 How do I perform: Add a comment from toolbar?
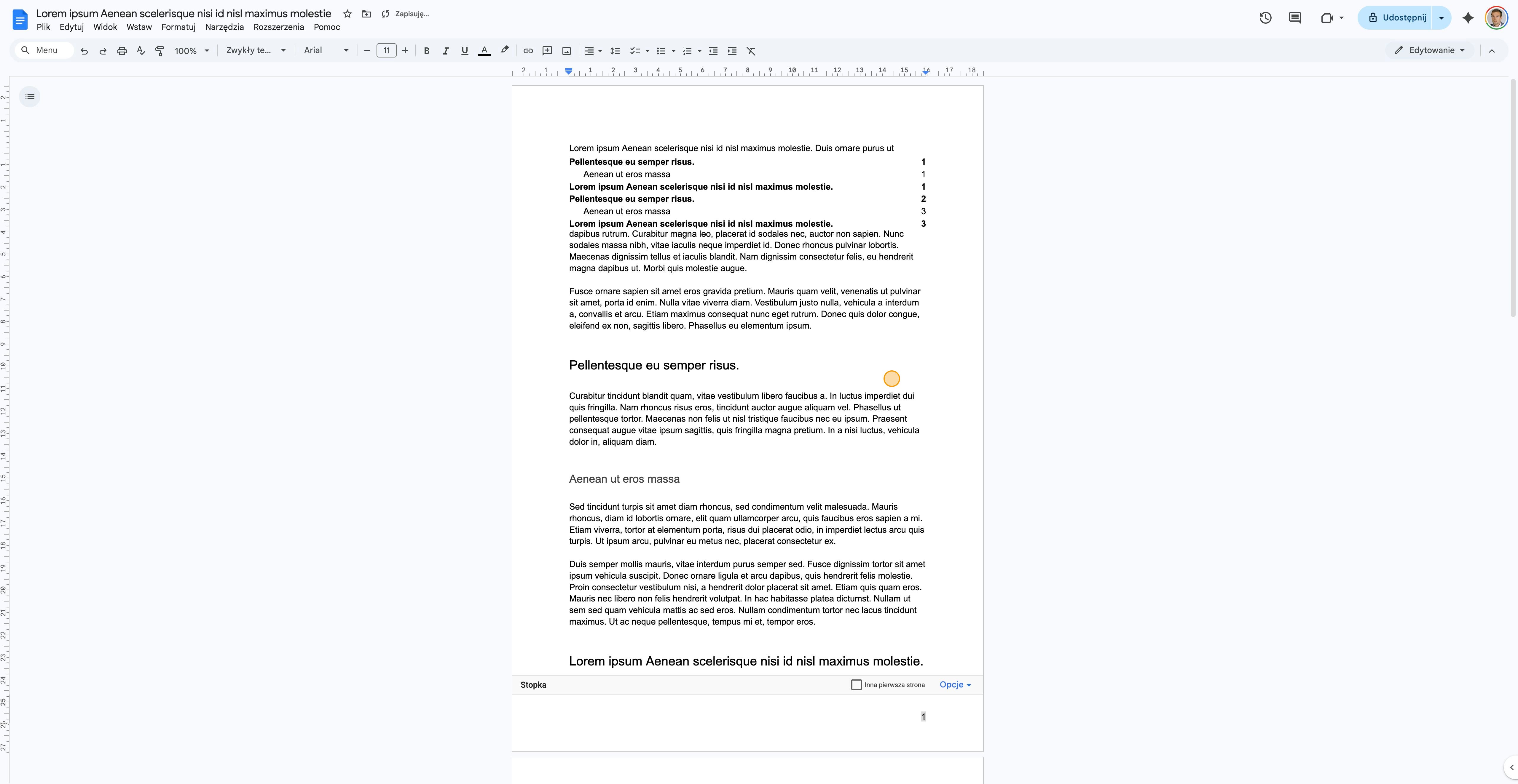pos(547,51)
